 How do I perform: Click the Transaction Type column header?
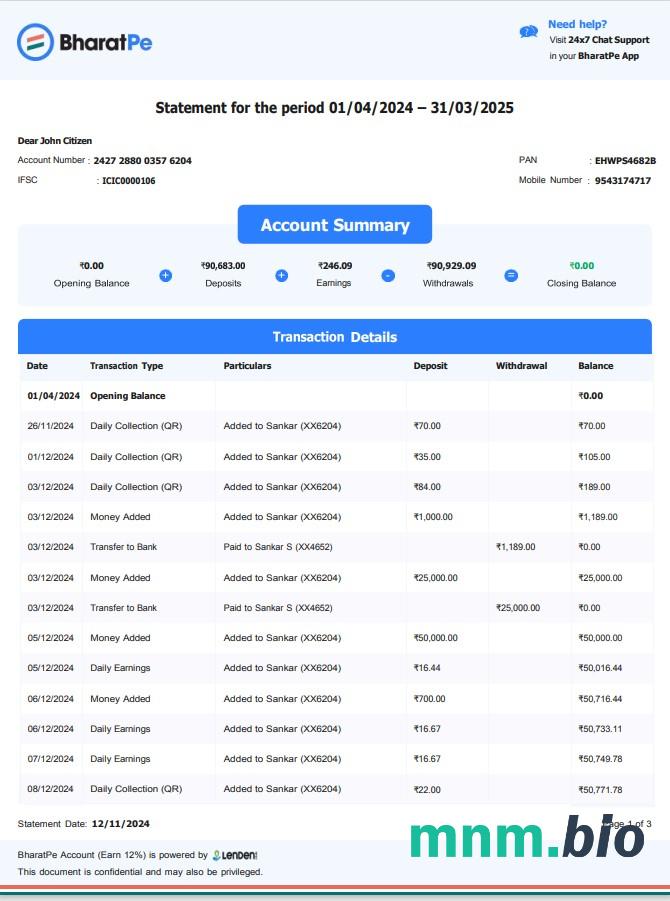coord(126,366)
